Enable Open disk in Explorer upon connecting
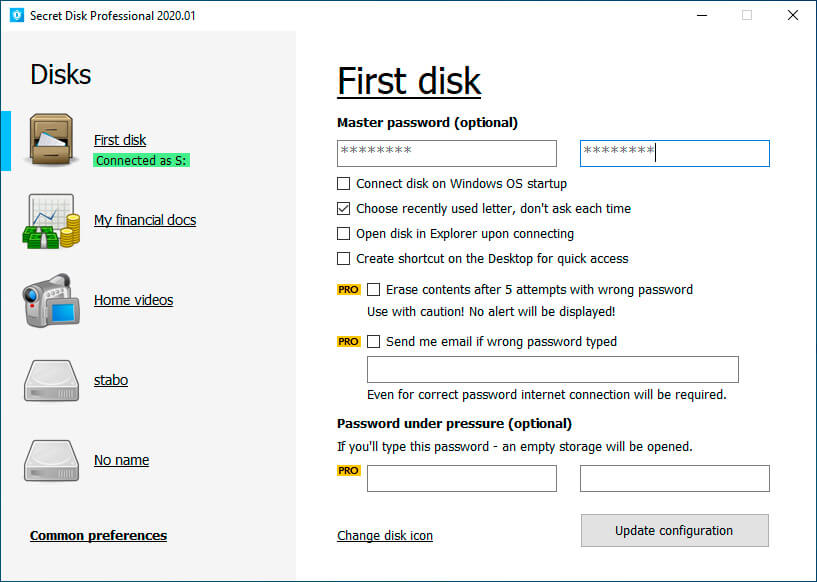 (x=343, y=233)
